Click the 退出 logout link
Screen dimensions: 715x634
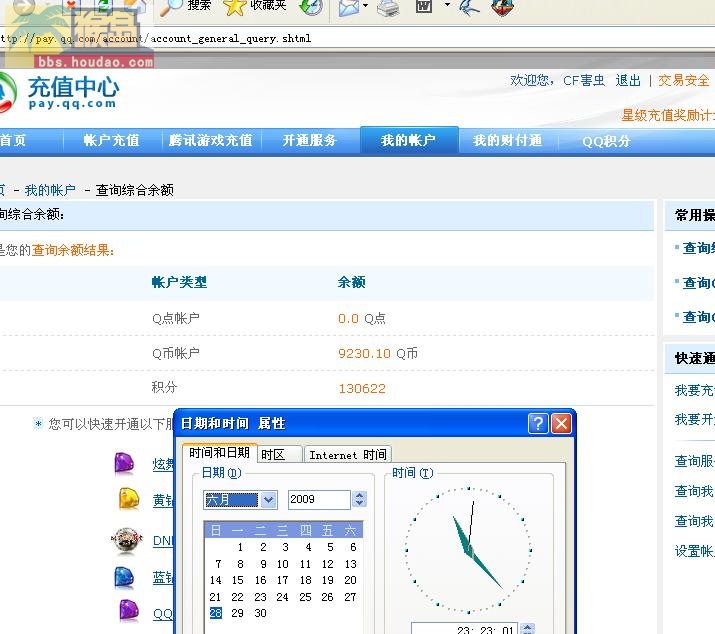[628, 81]
